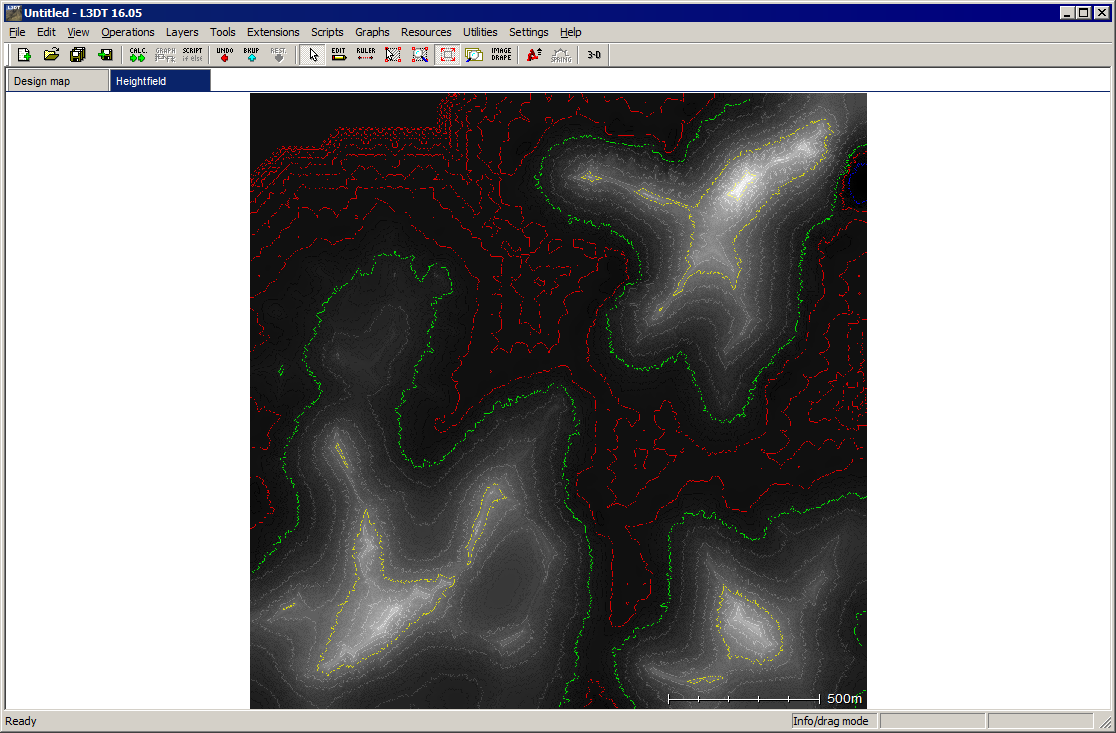Minimize the L3DT window

[1067, 13]
